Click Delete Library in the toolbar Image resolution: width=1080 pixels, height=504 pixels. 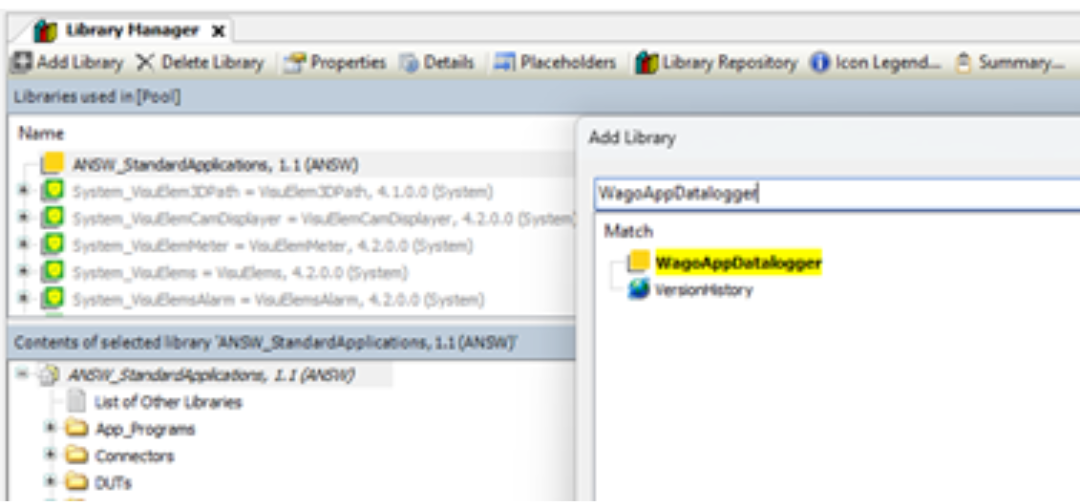pos(200,63)
